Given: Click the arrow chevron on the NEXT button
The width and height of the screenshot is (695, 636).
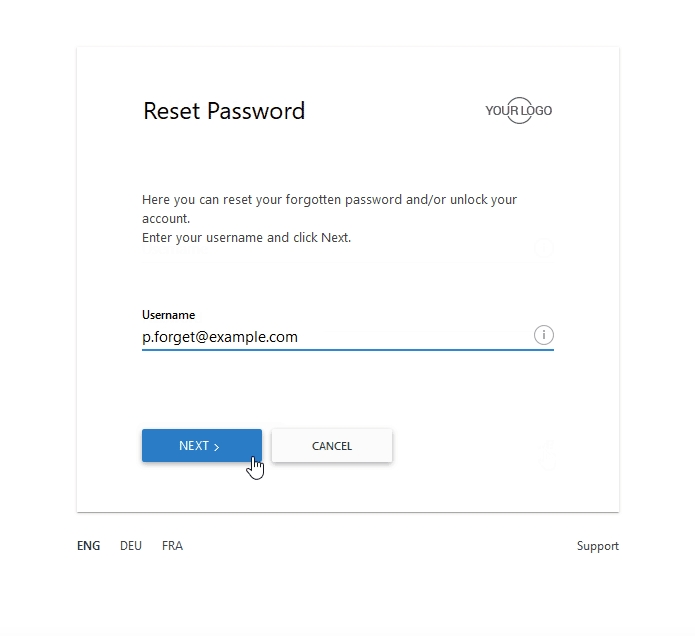Looking at the screenshot, I should click(x=217, y=447).
